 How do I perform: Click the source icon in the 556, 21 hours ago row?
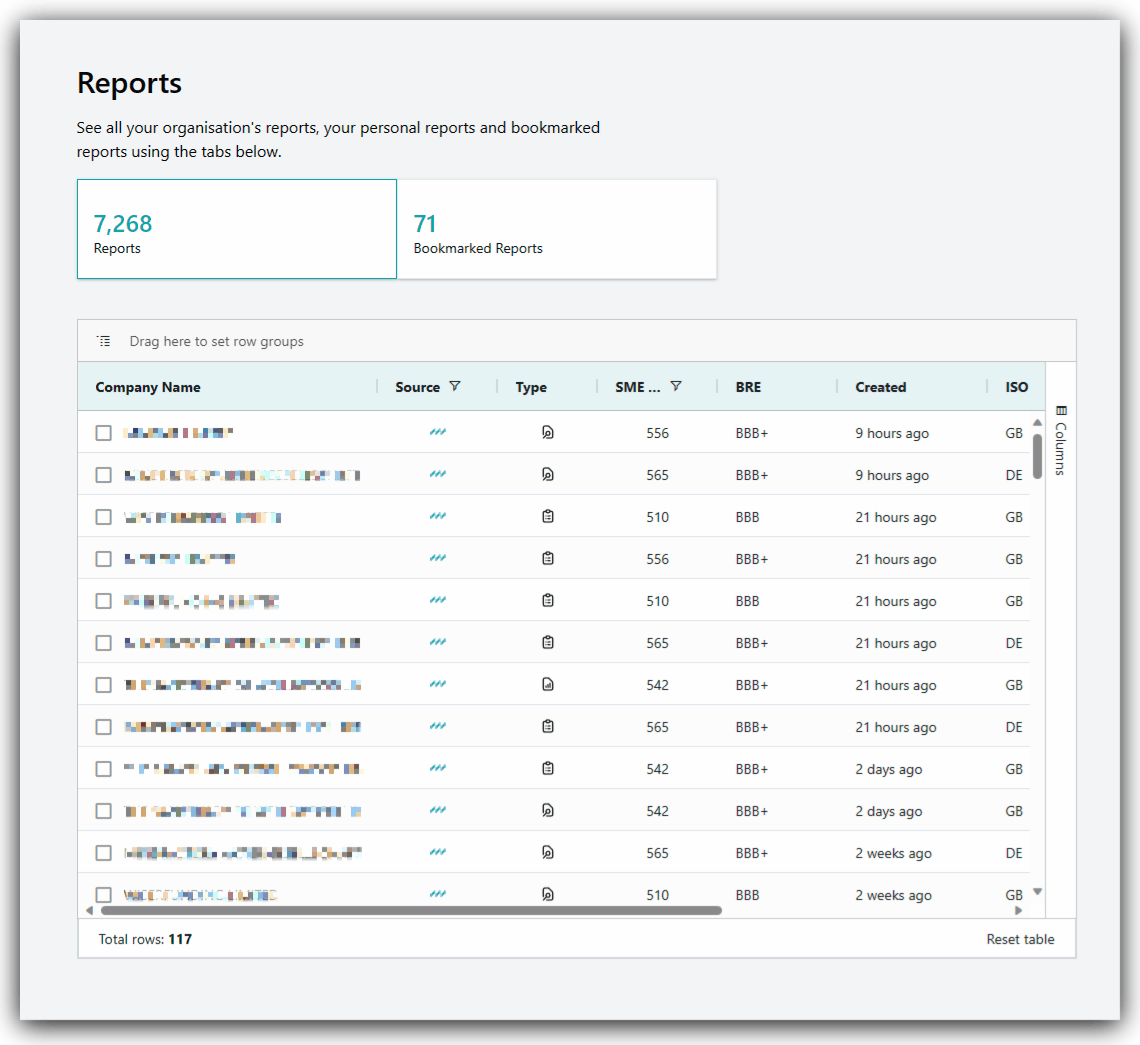coord(438,558)
